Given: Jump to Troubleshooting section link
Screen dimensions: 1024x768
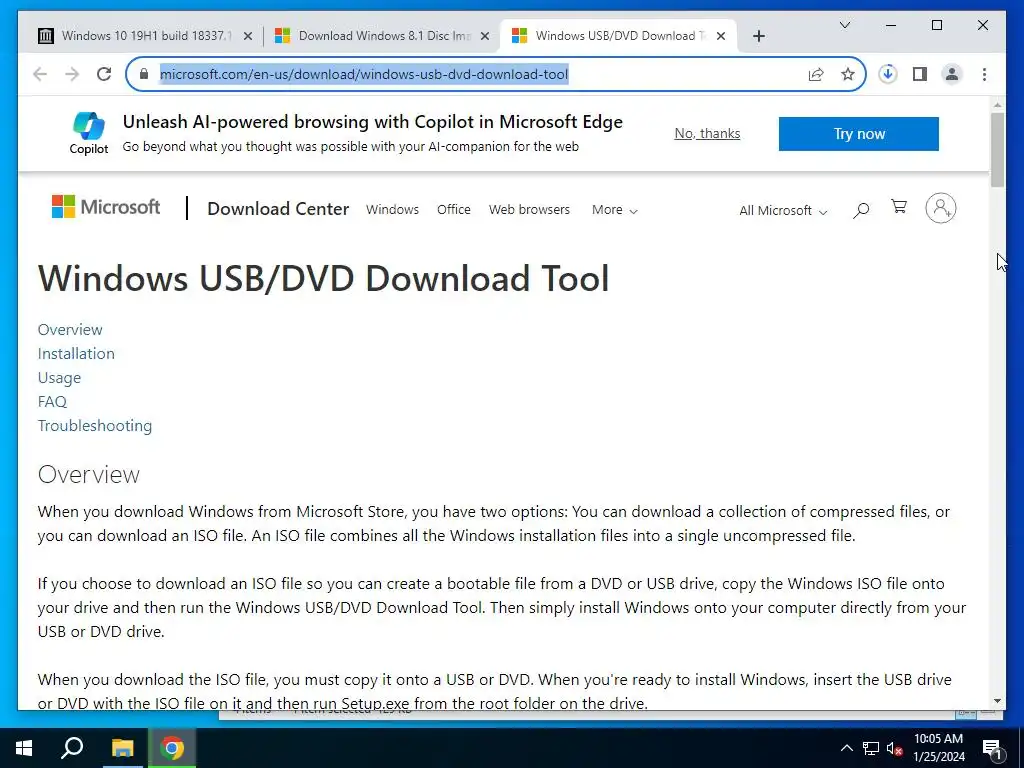Looking at the screenshot, I should click(x=95, y=426).
